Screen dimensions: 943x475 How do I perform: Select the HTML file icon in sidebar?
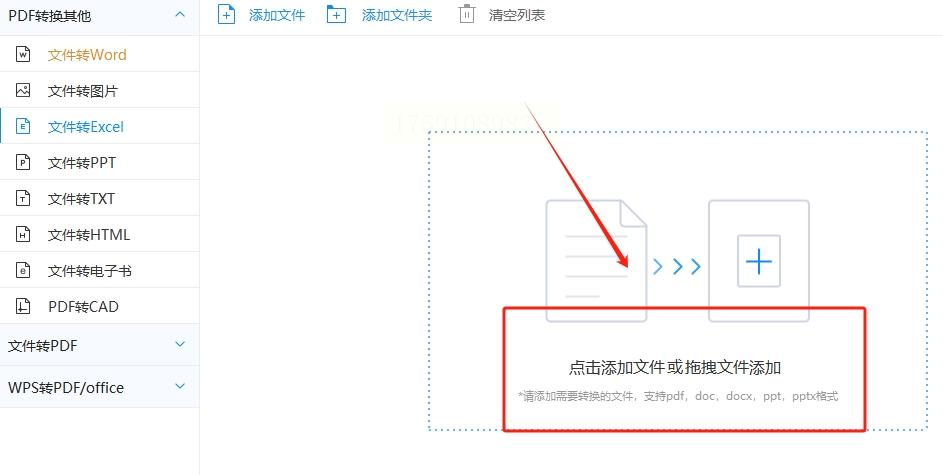pos(23,234)
